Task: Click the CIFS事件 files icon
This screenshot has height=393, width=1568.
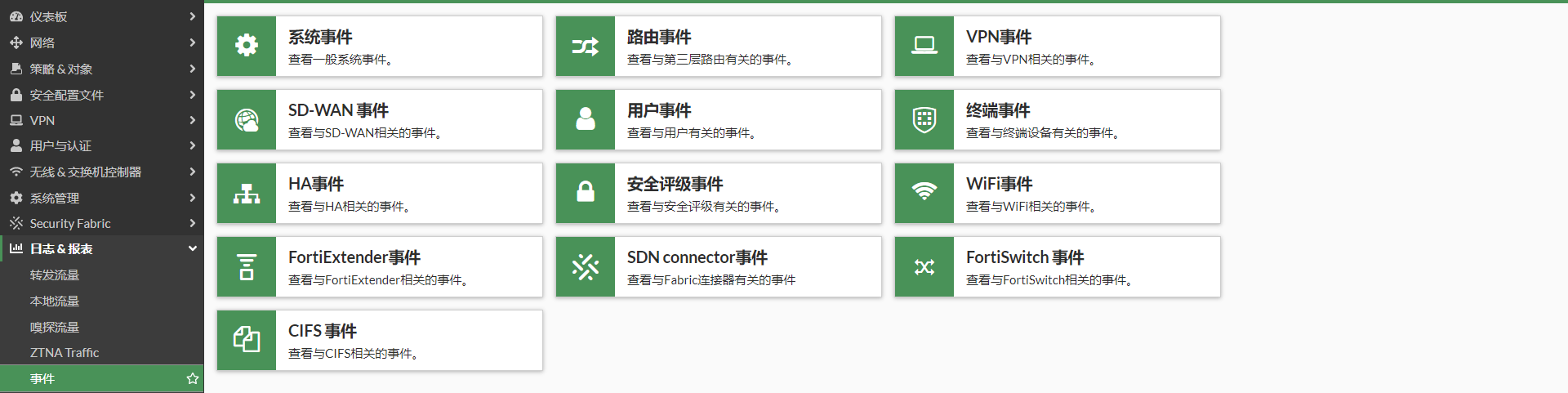Action: pos(247,340)
